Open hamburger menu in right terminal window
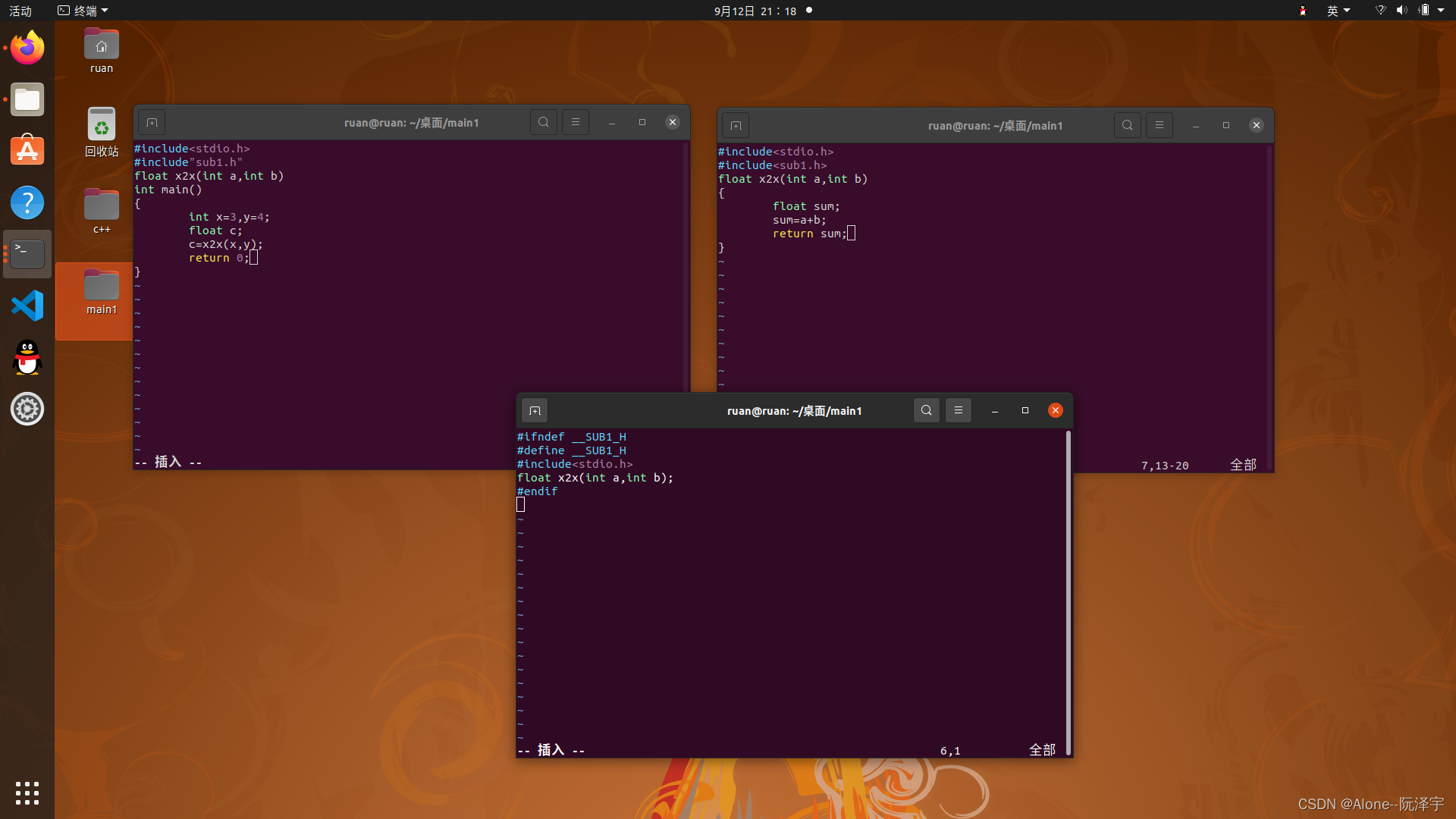The image size is (1456, 819). [1159, 125]
